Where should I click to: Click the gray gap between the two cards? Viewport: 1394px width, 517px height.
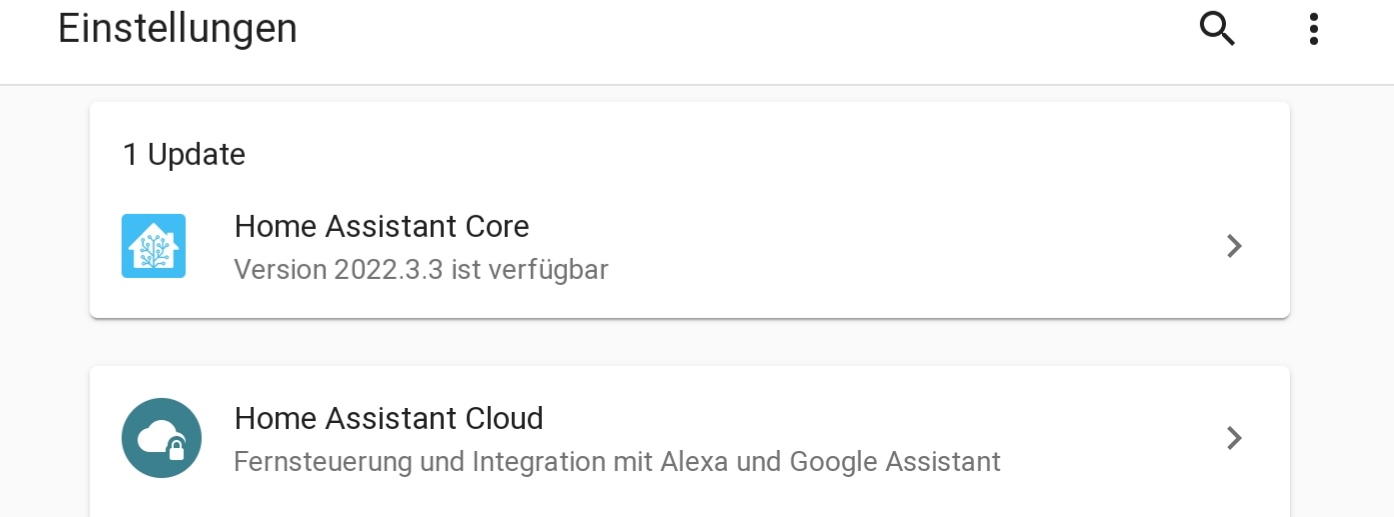pos(690,343)
